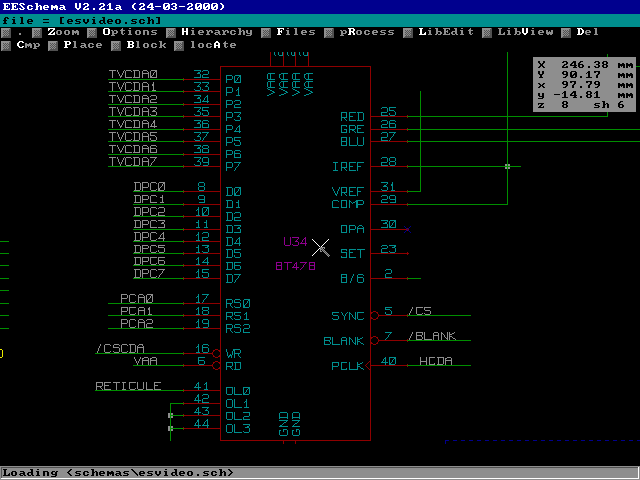640x480 pixels.
Task: Select the VAA label on RD input
Action: (x=145, y=361)
